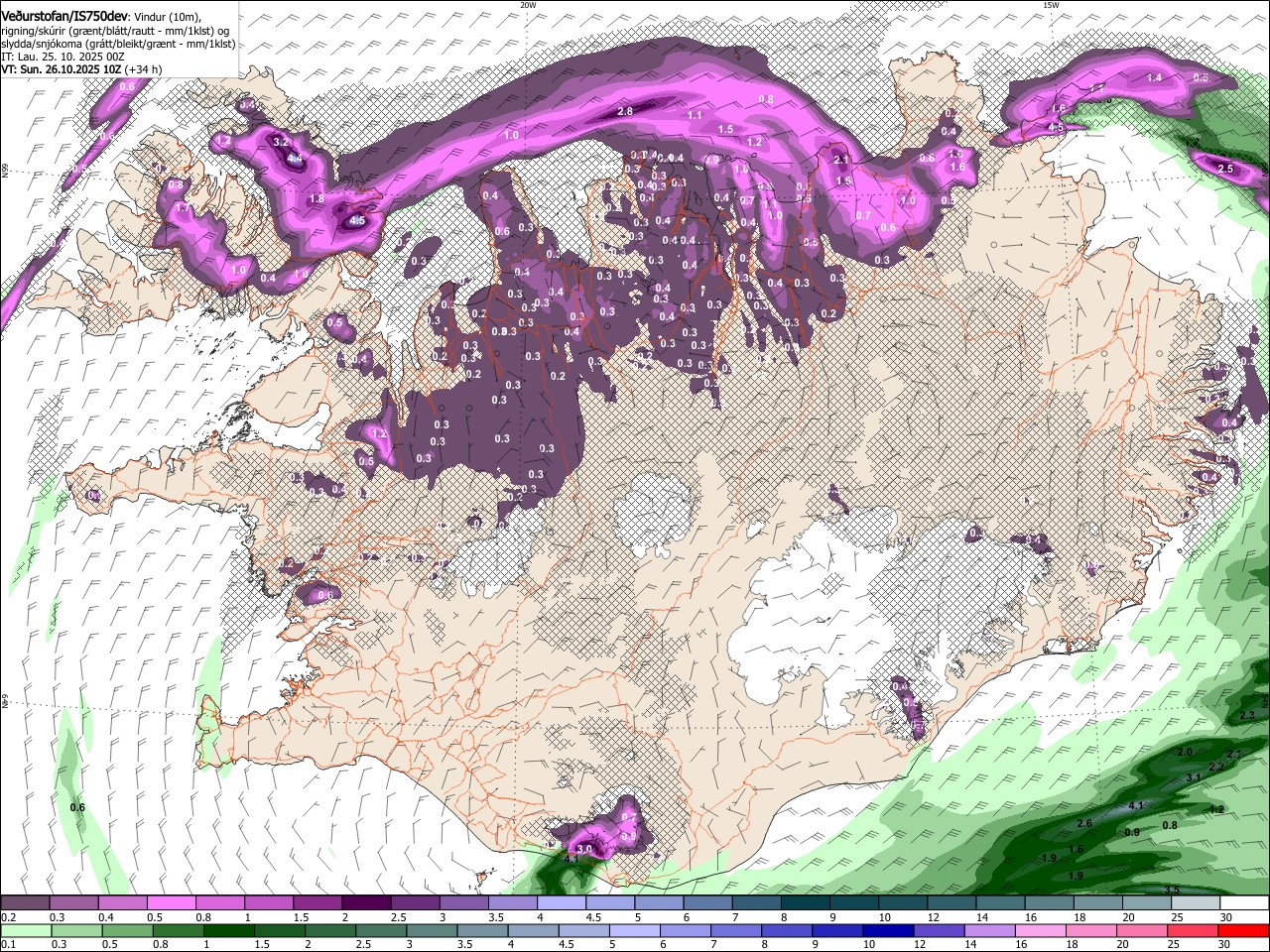This screenshot has height=952, width=1270.
Task: Click the '14' label in the top legend row
Action: tap(982, 917)
